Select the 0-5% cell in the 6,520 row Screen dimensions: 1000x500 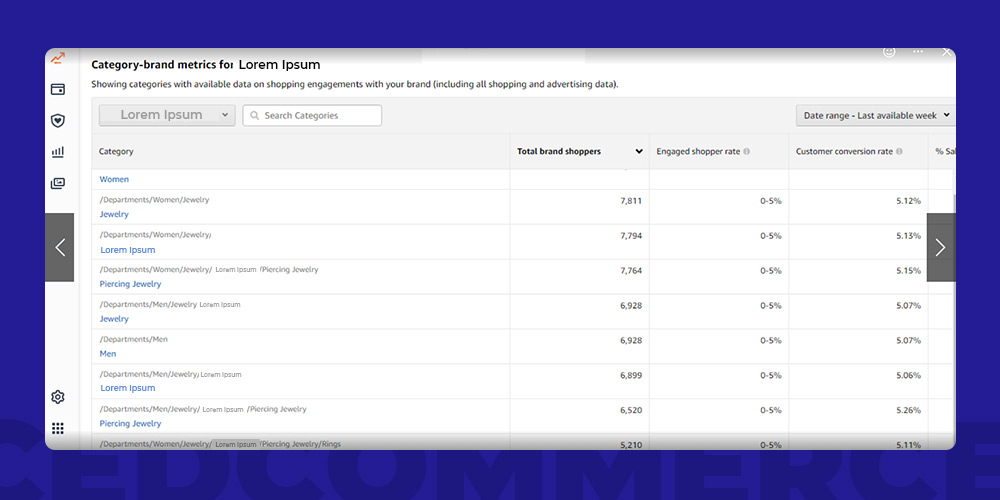(770, 410)
